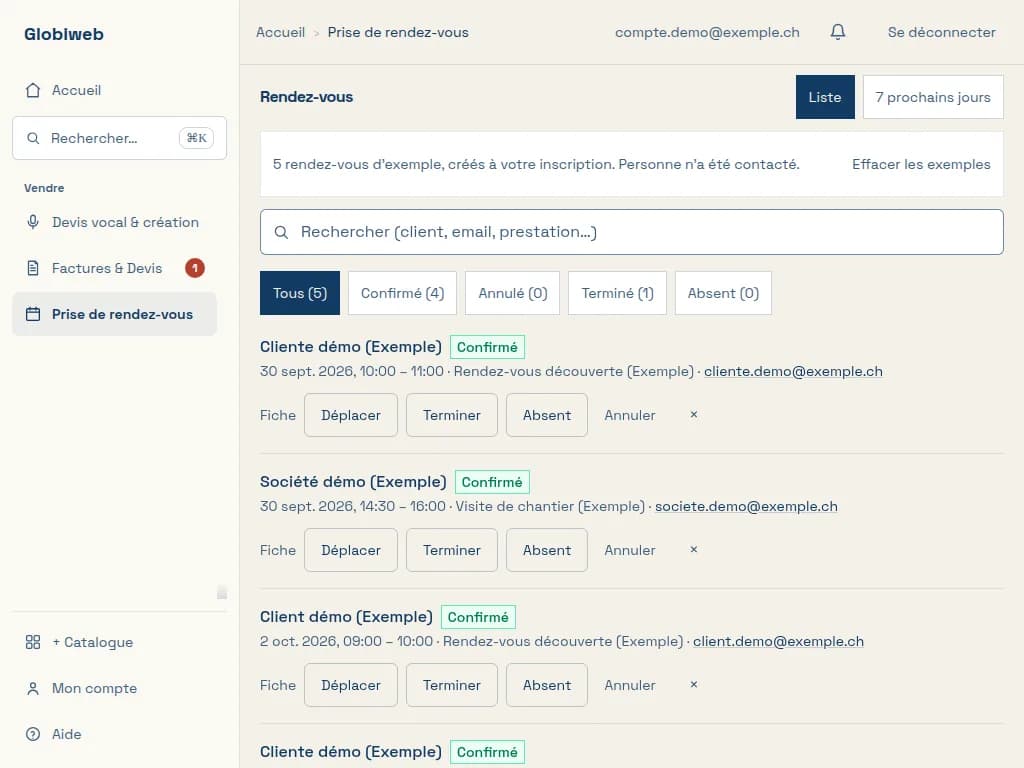Click × on the Société démo appointment row
Viewport: 1024px width, 768px height.
[x=694, y=550]
